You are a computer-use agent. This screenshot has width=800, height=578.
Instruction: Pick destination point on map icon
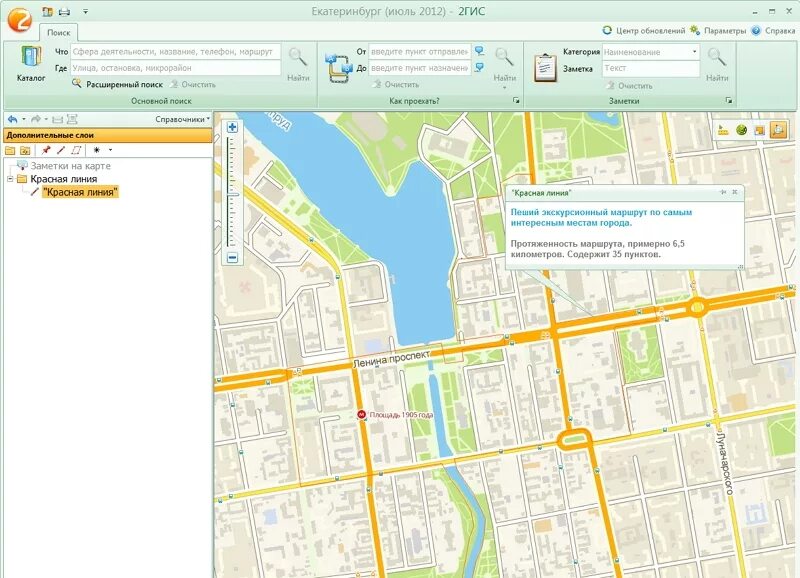coord(480,67)
